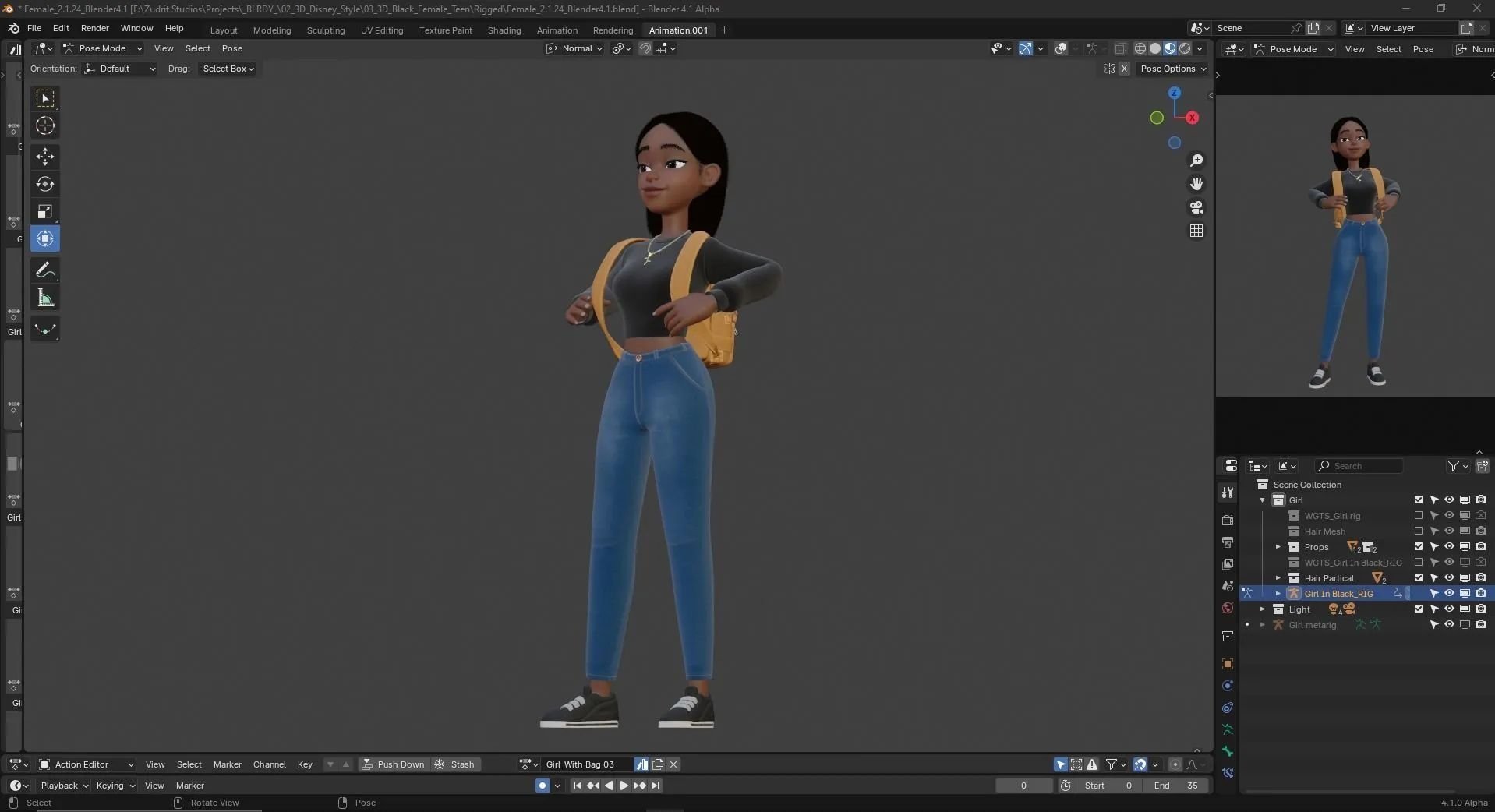The height and width of the screenshot is (812, 1495).
Task: Open the Window menu
Action: 136,28
